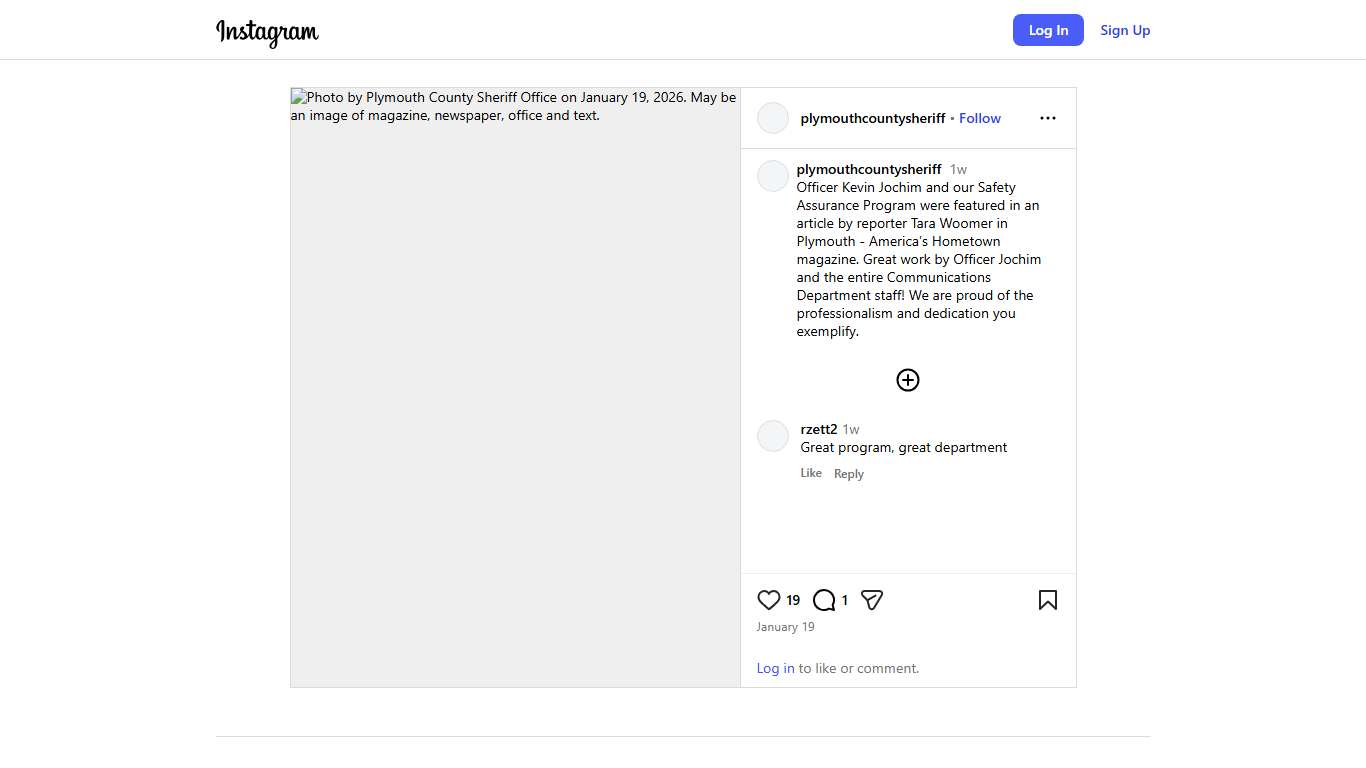
Task: Click the header plymouthcountysheriff profile avatar
Action: [x=773, y=118]
